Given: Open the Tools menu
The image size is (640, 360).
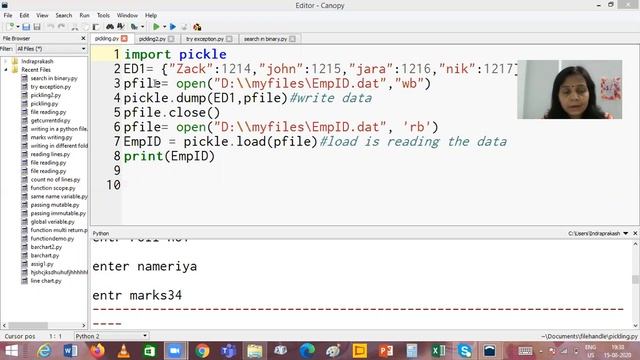Looking at the screenshot, I should [x=103, y=15].
